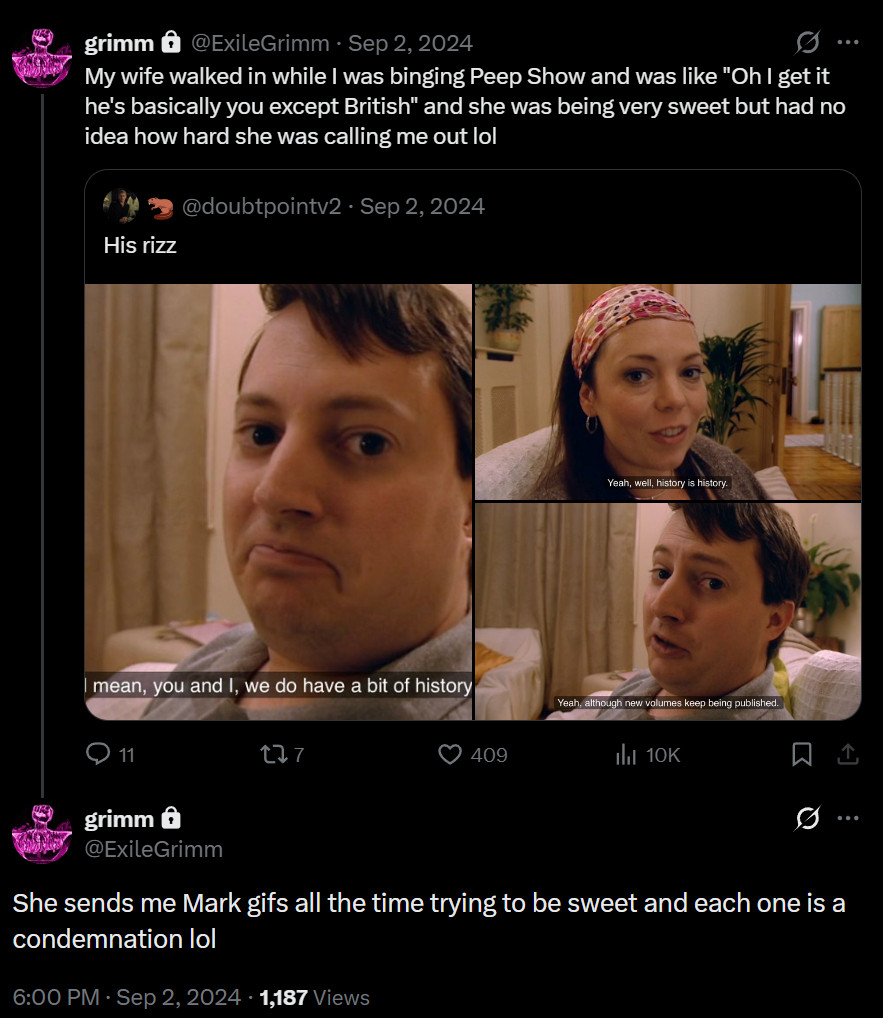The width and height of the screenshot is (883, 1018).
Task: Open the @ExileGrimm handle on first tweet
Action: click(x=260, y=43)
